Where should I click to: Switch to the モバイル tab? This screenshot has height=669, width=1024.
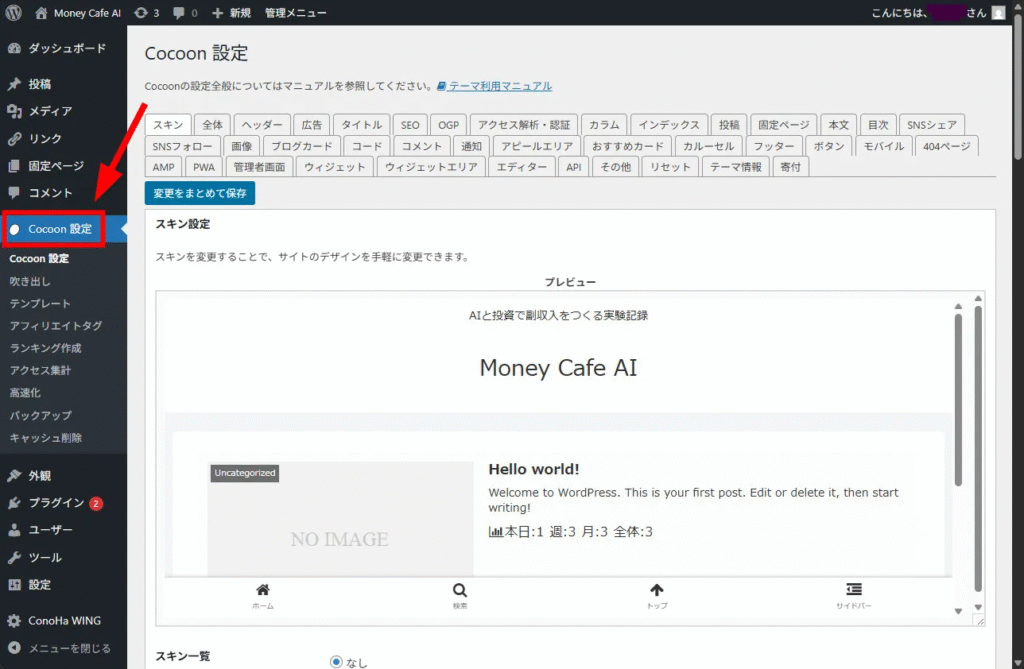884,146
